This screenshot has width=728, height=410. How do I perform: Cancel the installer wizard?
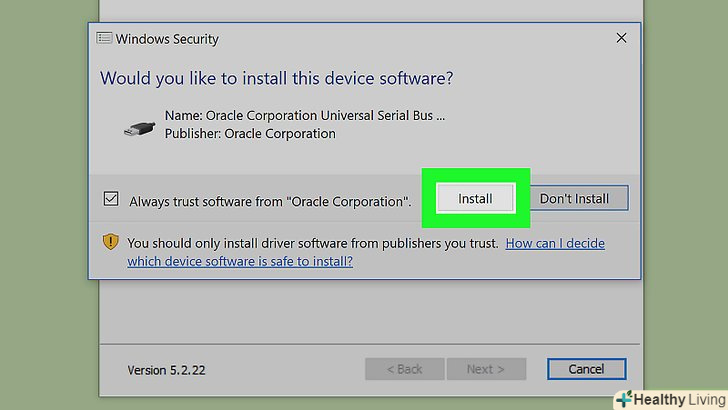(586, 369)
